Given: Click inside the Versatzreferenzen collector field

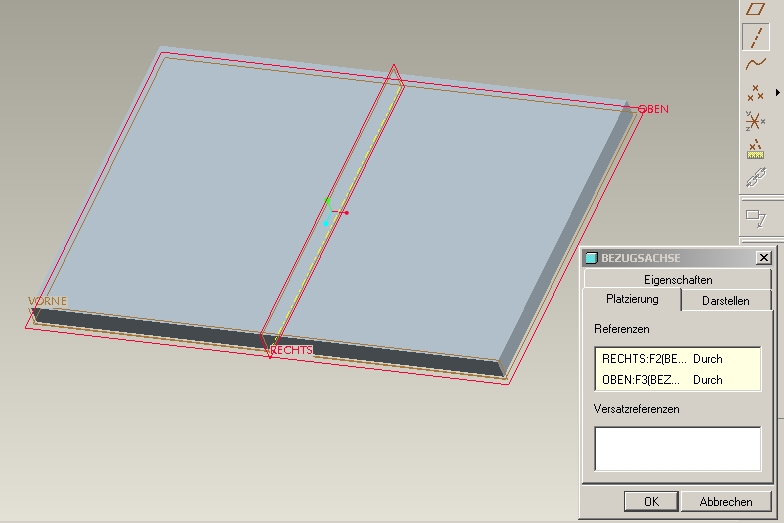Looking at the screenshot, I should [678, 448].
